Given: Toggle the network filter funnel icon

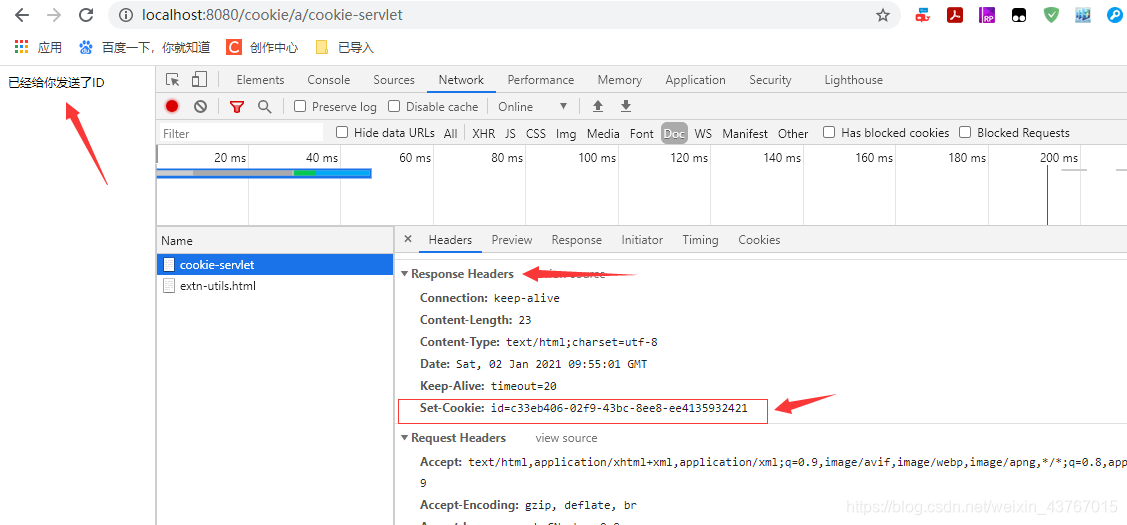Looking at the screenshot, I should pos(237,106).
